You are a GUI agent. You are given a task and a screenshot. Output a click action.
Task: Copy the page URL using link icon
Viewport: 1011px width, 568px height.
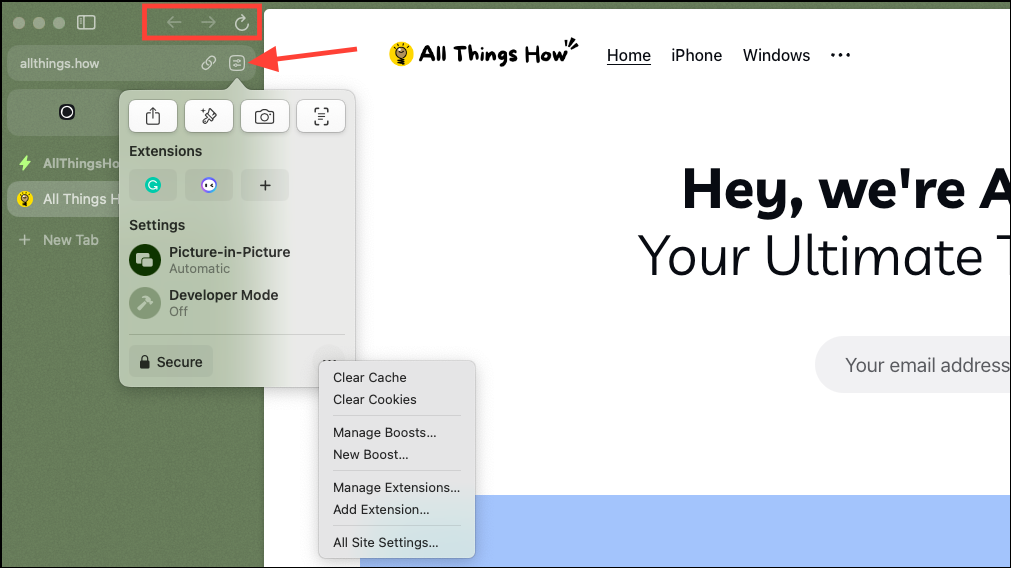click(208, 63)
